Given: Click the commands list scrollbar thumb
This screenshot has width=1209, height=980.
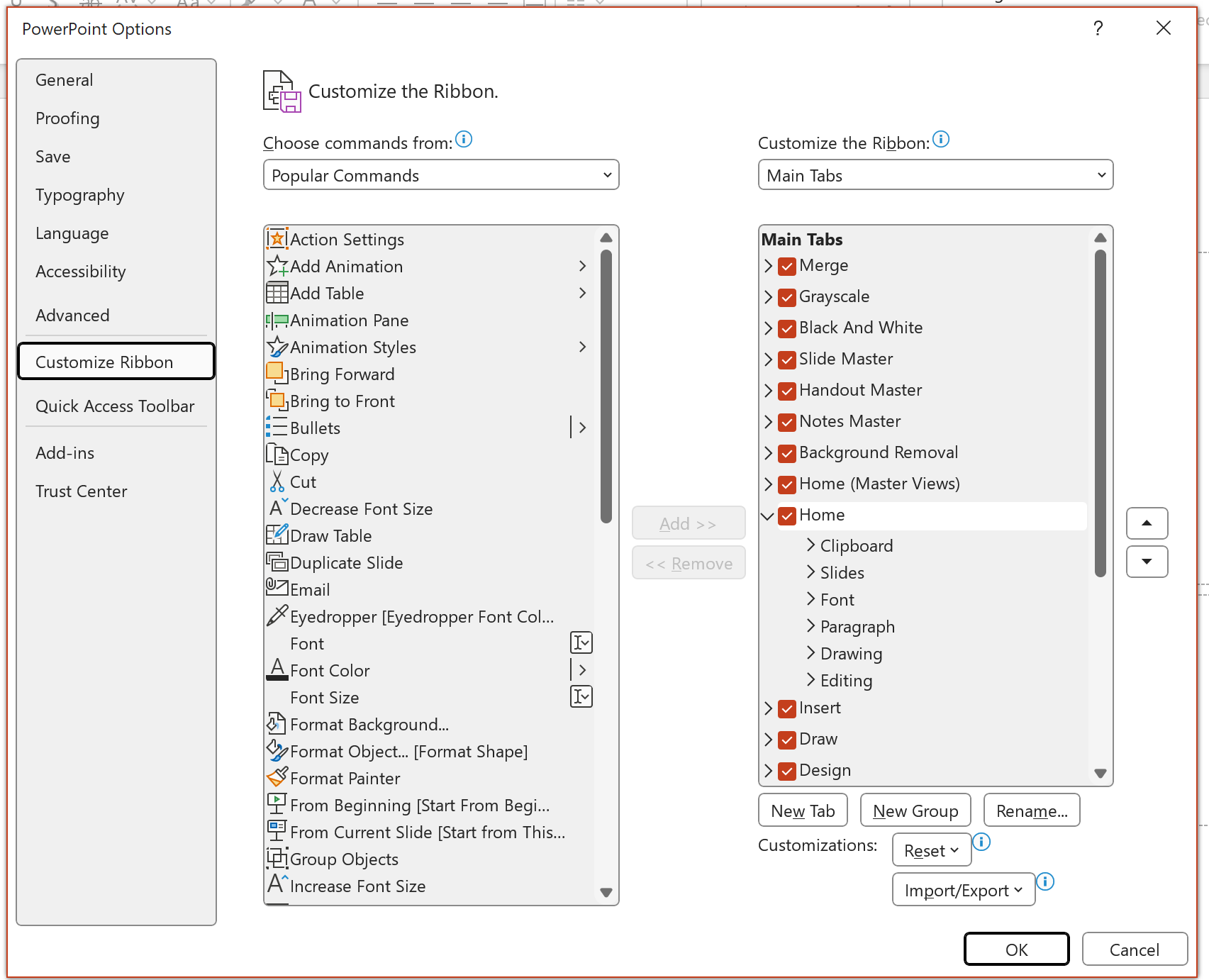Looking at the screenshot, I should pos(606,386).
